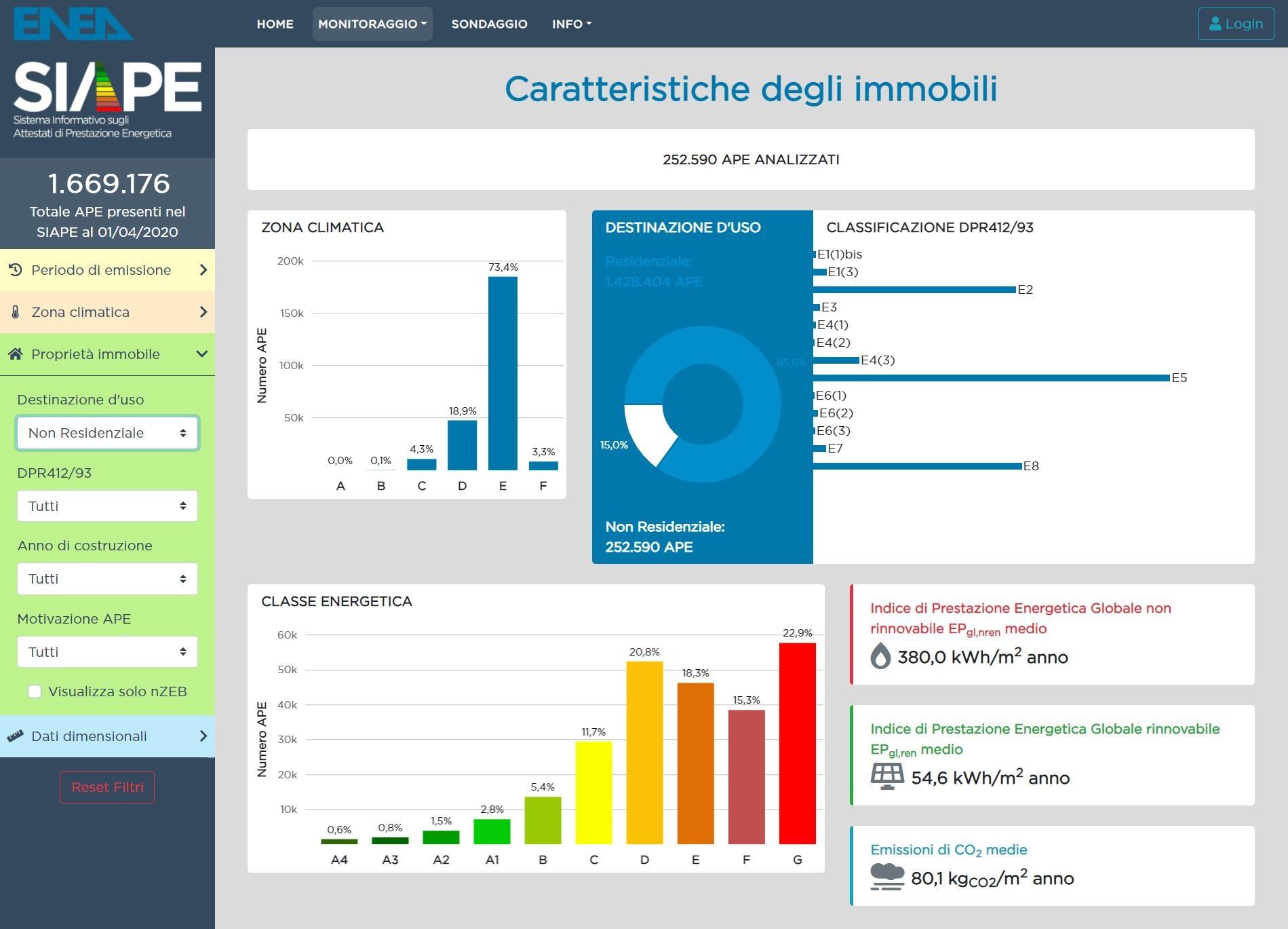The width and height of the screenshot is (1288, 929).
Task: Click the A3 energy class bar
Action: coord(390,841)
